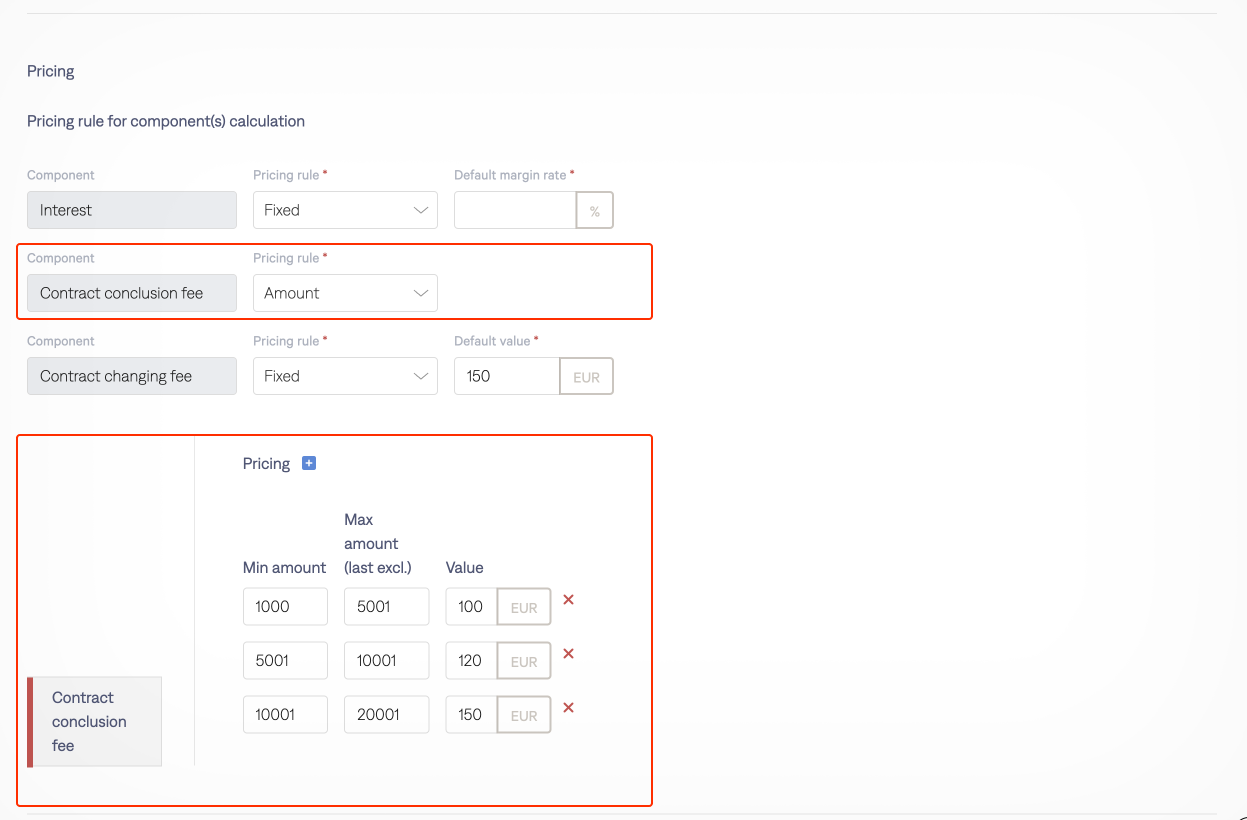Open the Interest pricing rule dropdown

click(x=345, y=210)
